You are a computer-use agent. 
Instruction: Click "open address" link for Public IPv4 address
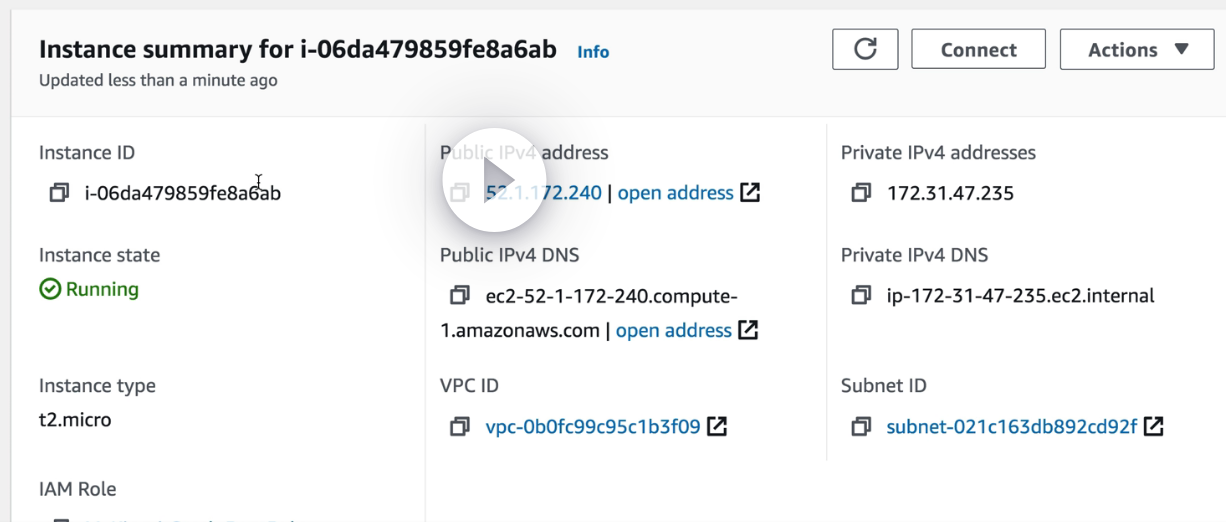pyautogui.click(x=675, y=193)
